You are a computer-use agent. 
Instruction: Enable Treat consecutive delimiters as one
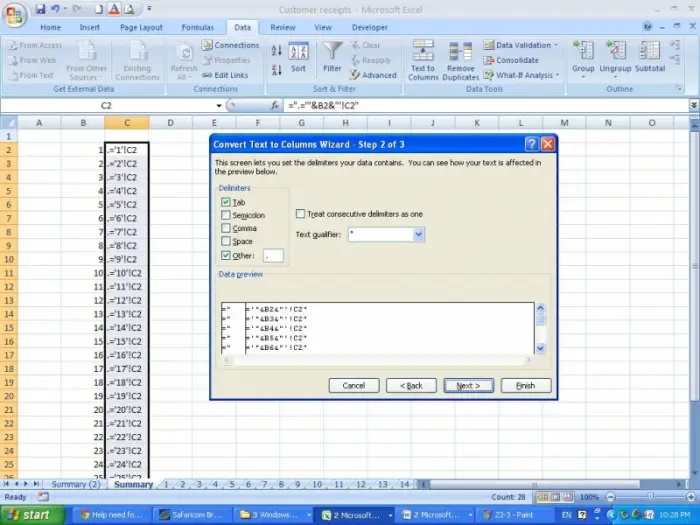pos(300,214)
